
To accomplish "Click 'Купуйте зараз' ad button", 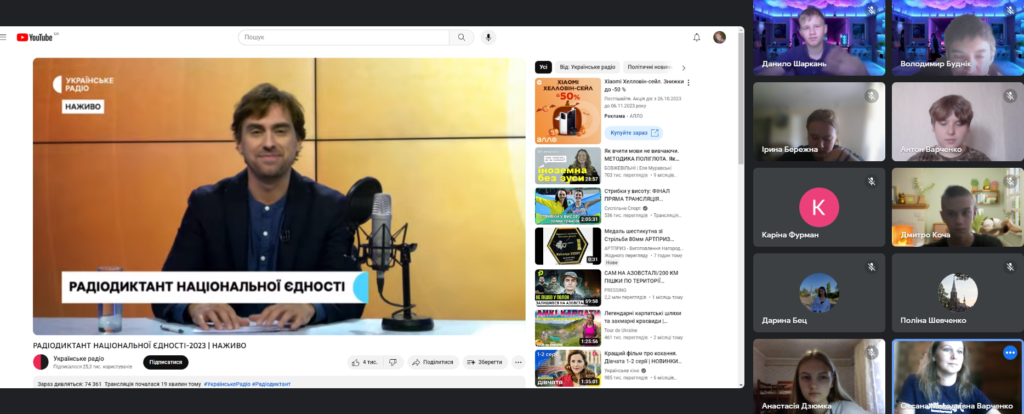I will (633, 133).
